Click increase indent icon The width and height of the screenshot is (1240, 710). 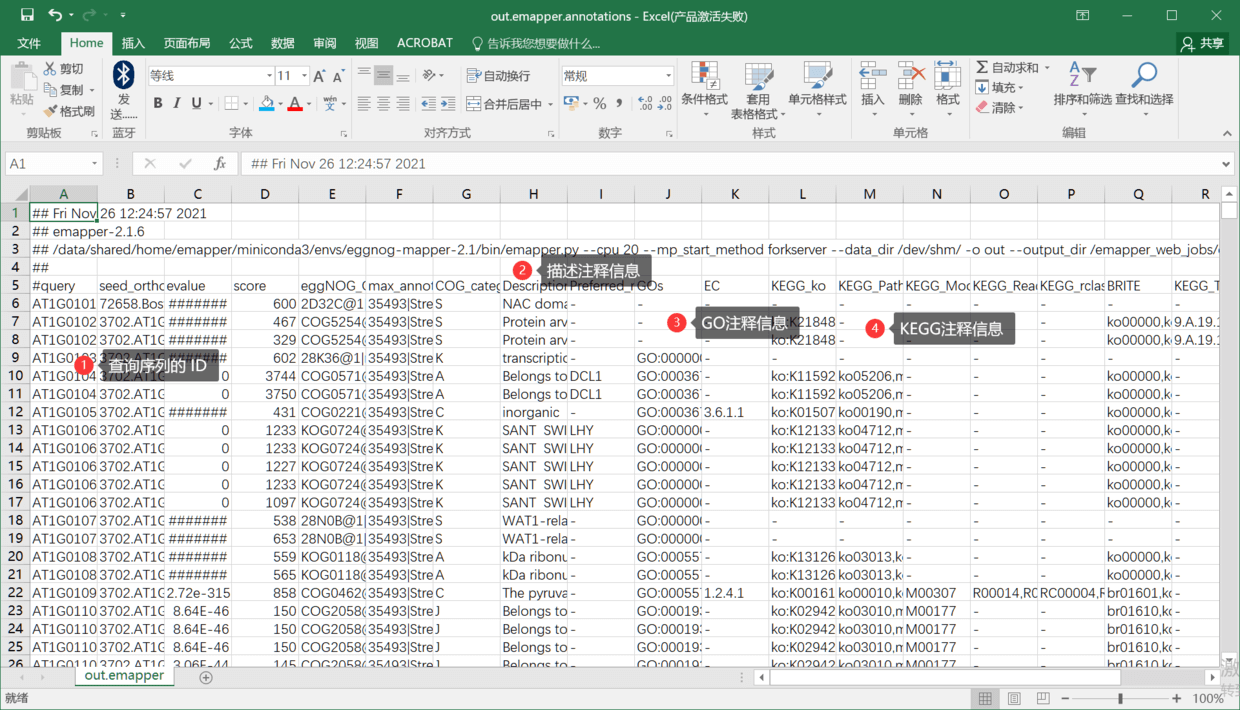pyautogui.click(x=447, y=103)
